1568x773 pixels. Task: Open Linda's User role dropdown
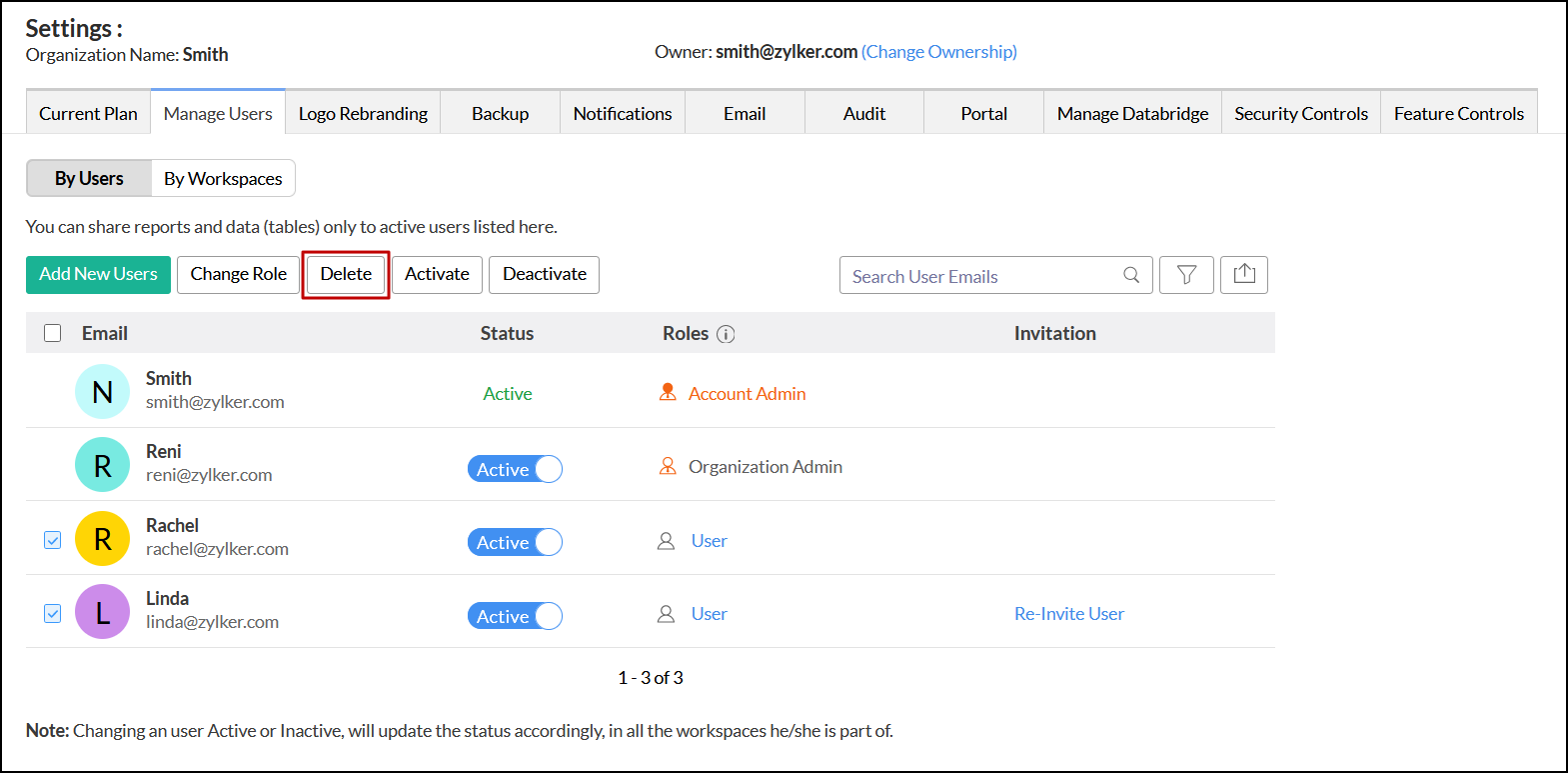pyautogui.click(x=709, y=614)
